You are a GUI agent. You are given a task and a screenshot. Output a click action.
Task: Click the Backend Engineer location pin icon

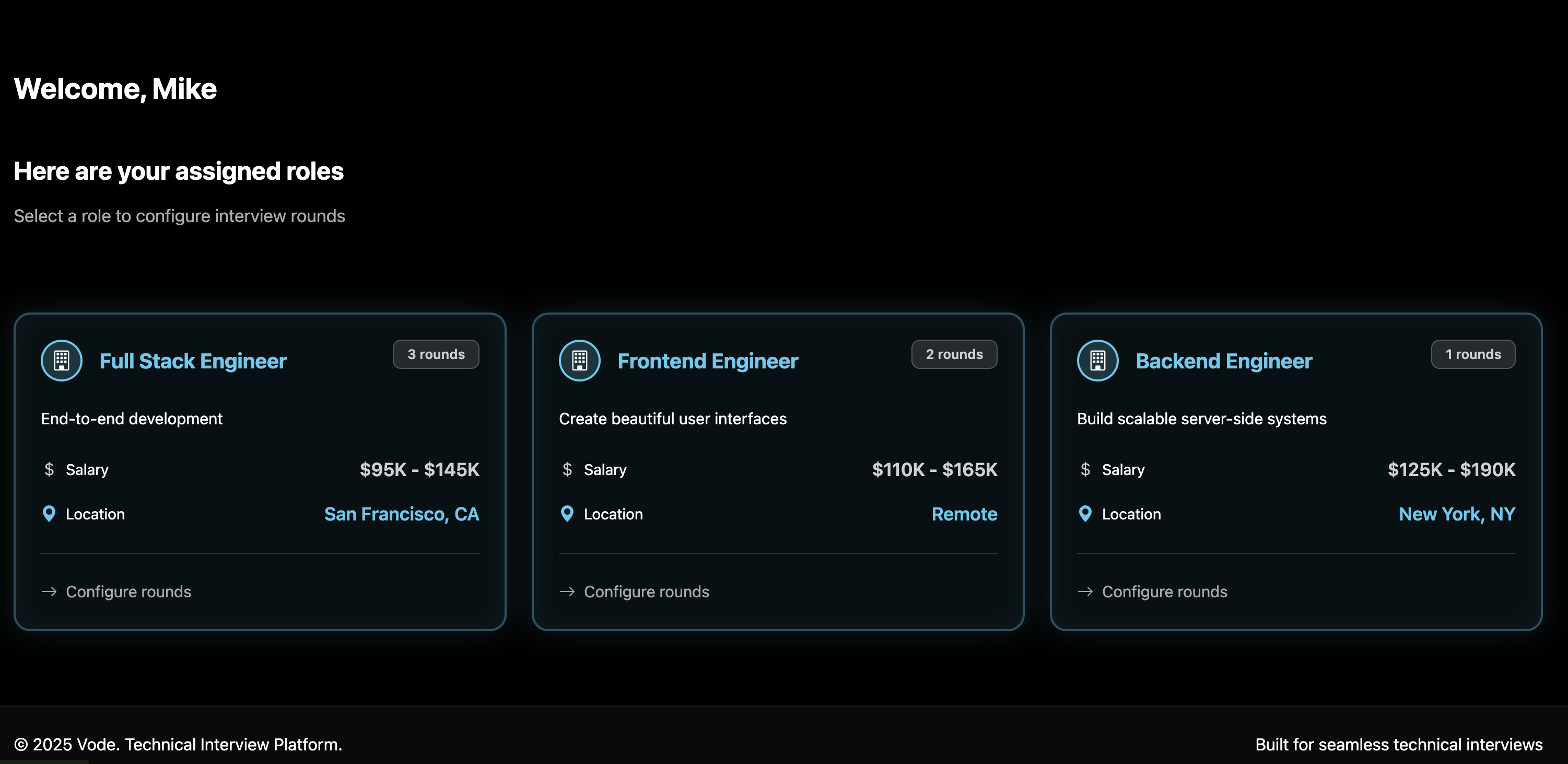point(1085,514)
